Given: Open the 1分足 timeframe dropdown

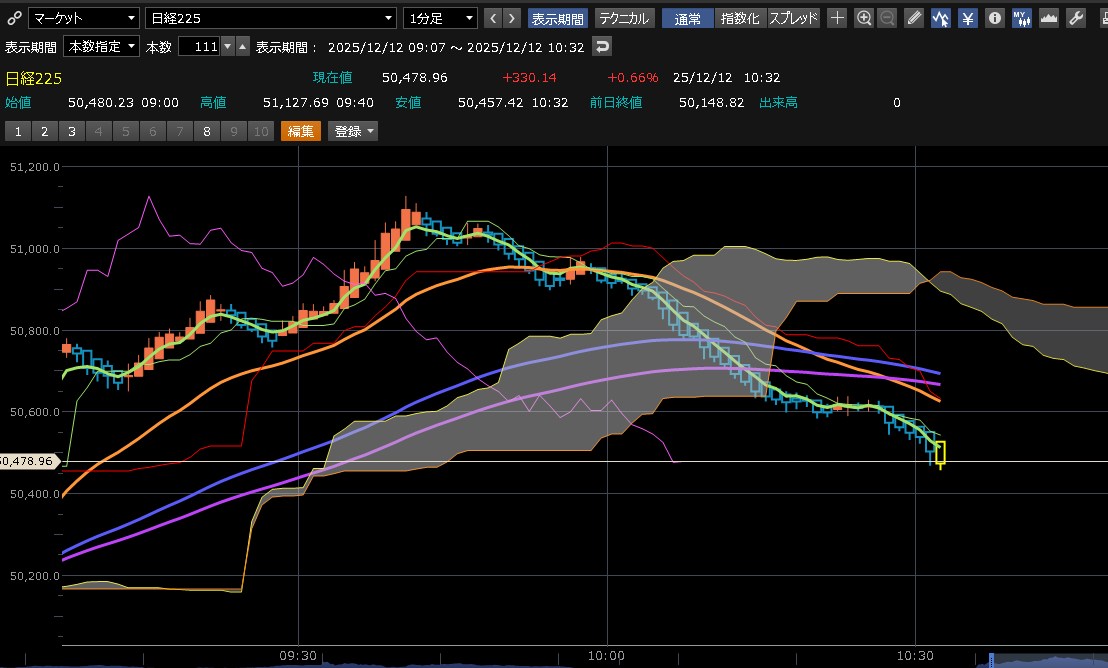Looking at the screenshot, I should pos(440,18).
